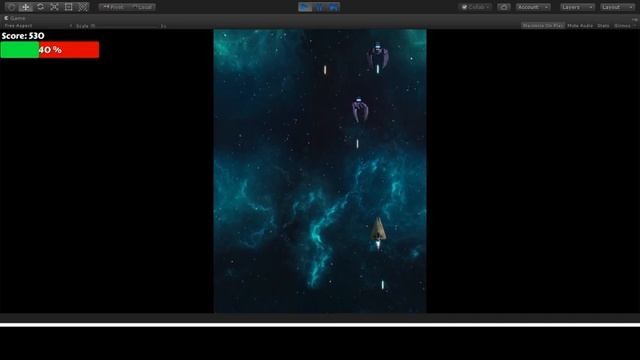The height and width of the screenshot is (360, 640).
Task: Toggle Local/Global handle rotation
Action: pyautogui.click(x=142, y=7)
